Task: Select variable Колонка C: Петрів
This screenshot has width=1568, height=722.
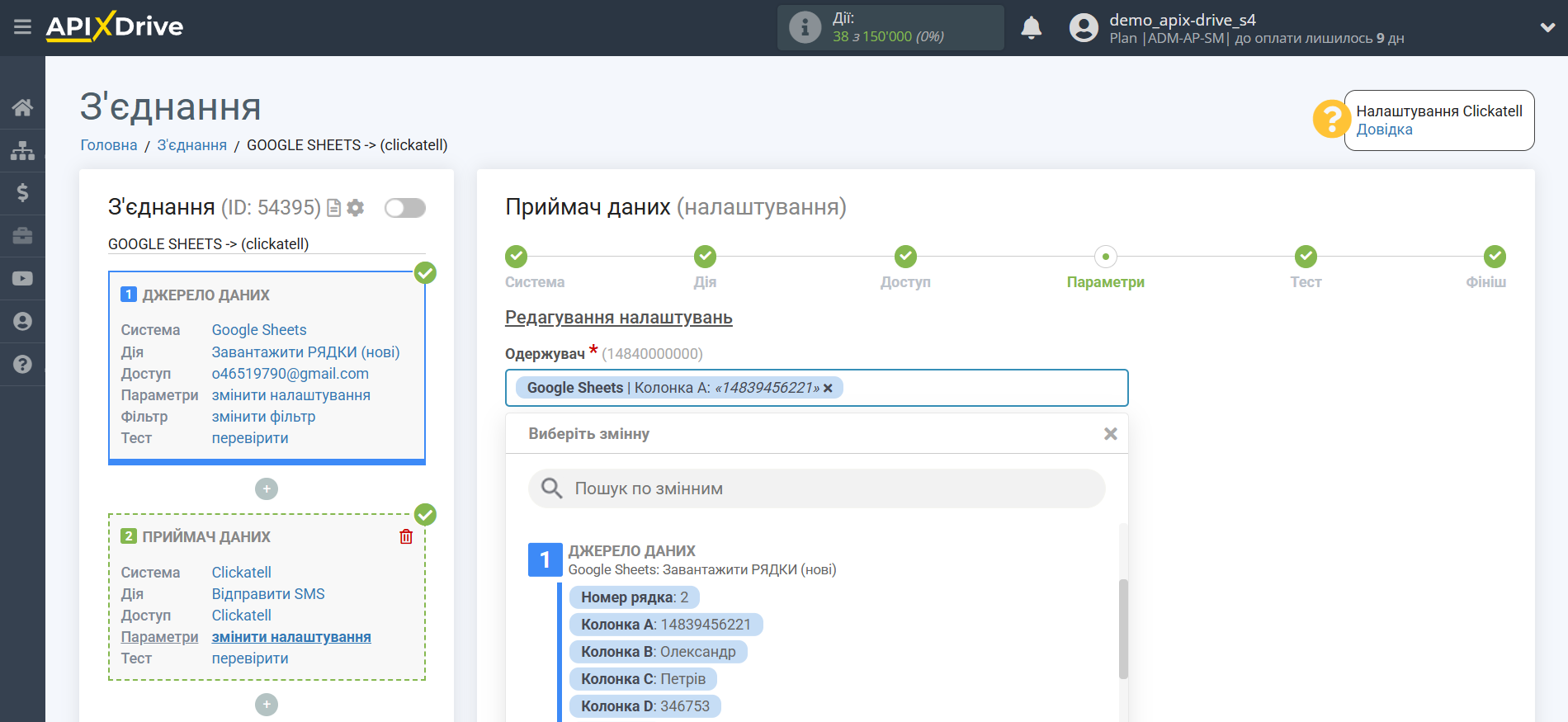Action: pyautogui.click(x=643, y=679)
